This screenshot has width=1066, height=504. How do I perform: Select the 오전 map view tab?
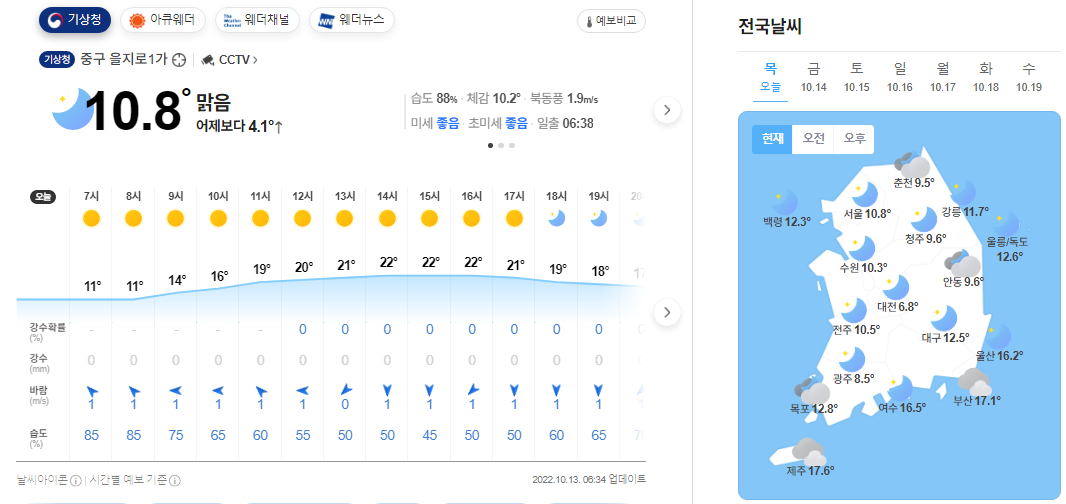tap(813, 139)
